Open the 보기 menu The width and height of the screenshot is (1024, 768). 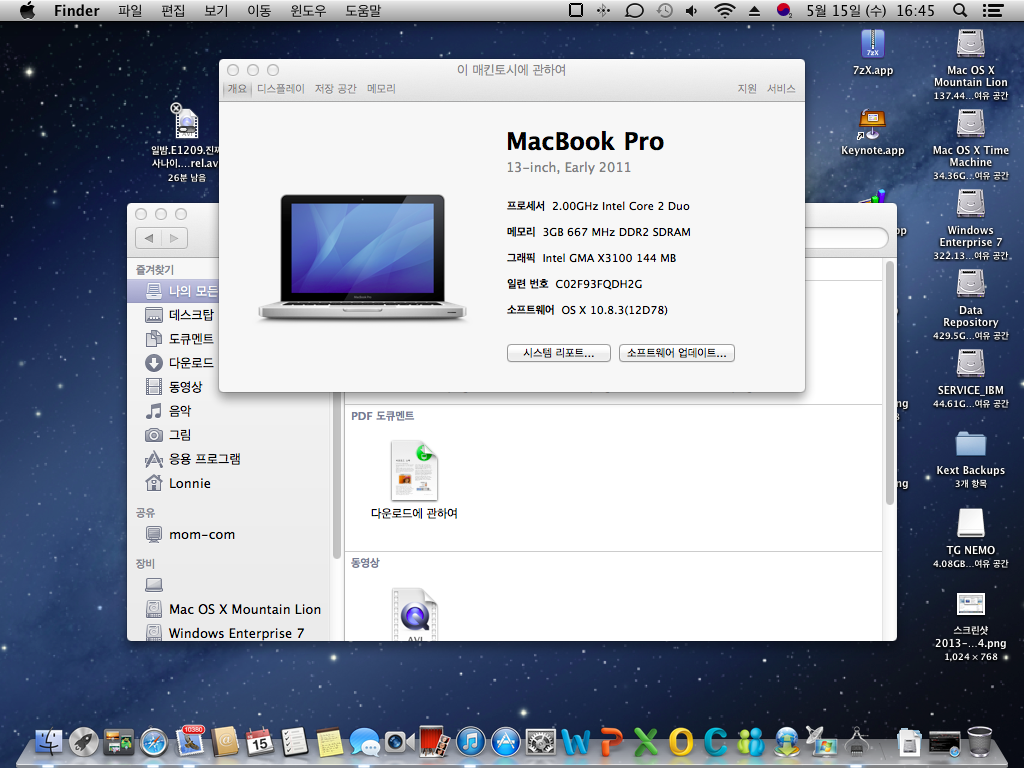216,10
